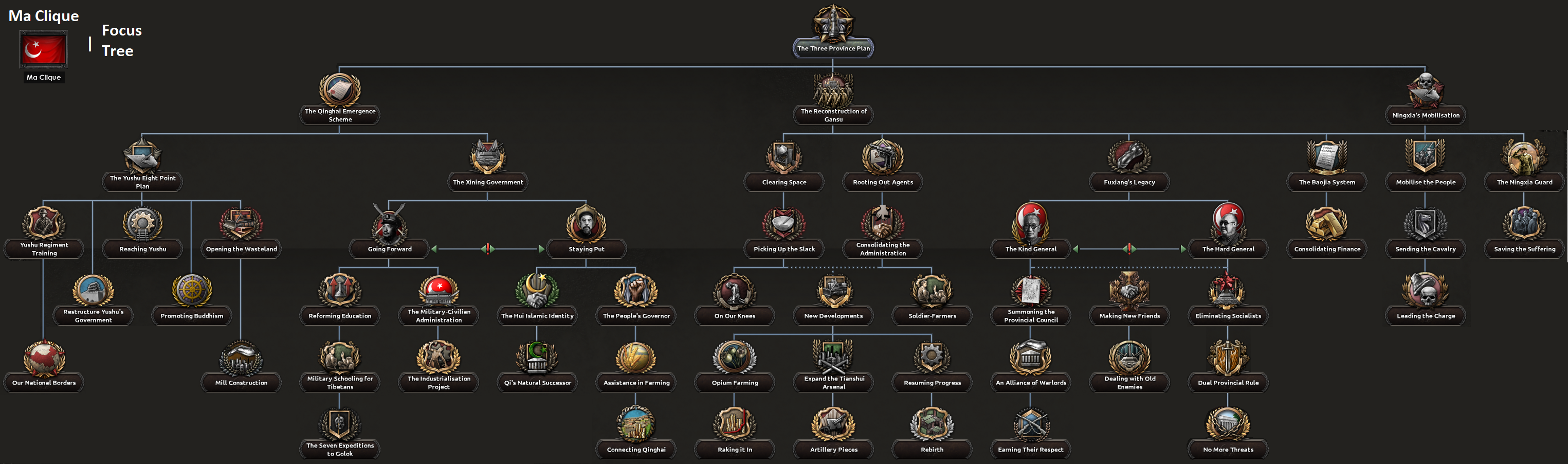Click the Picking Up the Slack label

pos(784,249)
